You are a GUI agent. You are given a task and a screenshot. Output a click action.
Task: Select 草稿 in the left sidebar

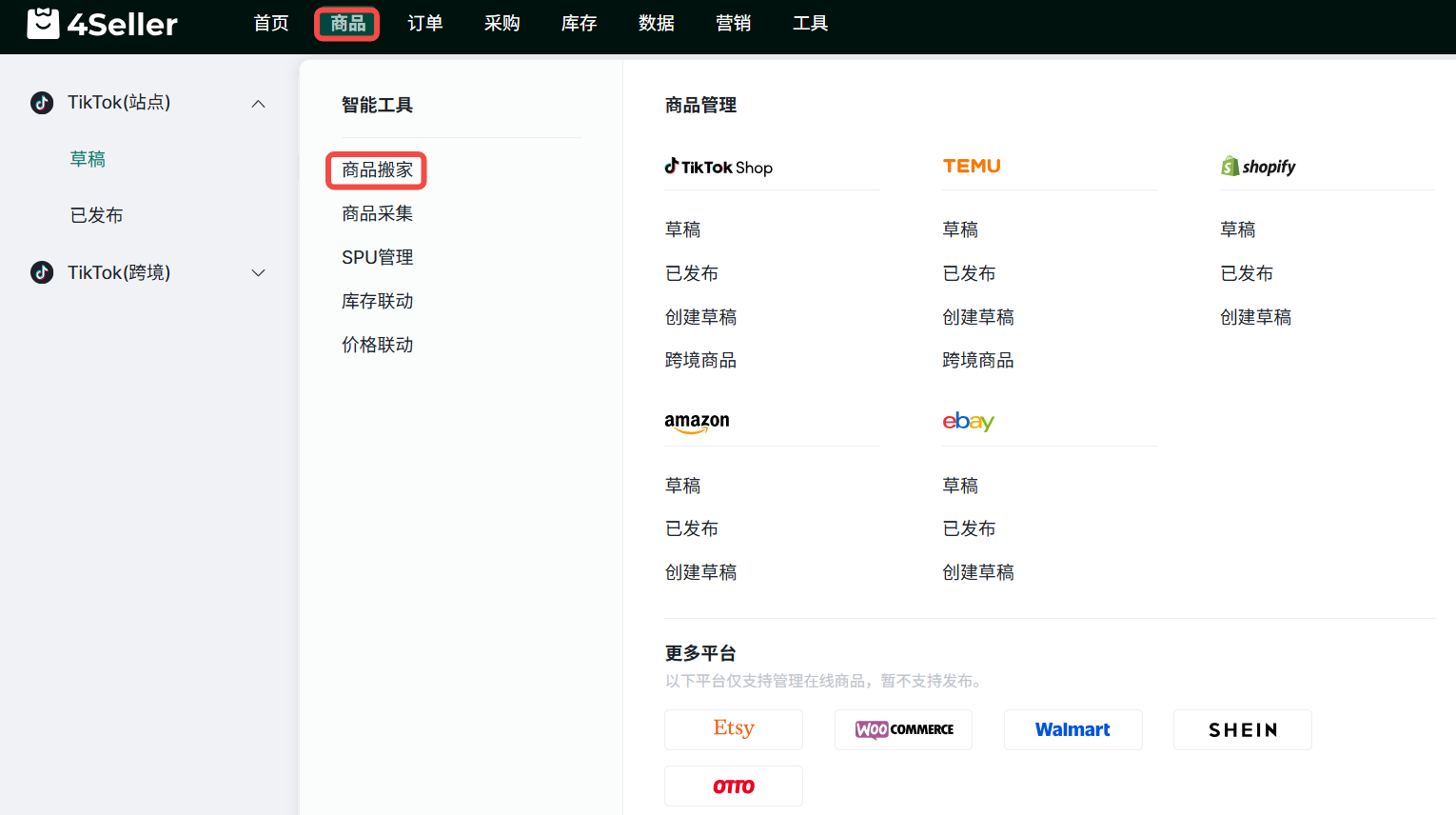tap(88, 159)
